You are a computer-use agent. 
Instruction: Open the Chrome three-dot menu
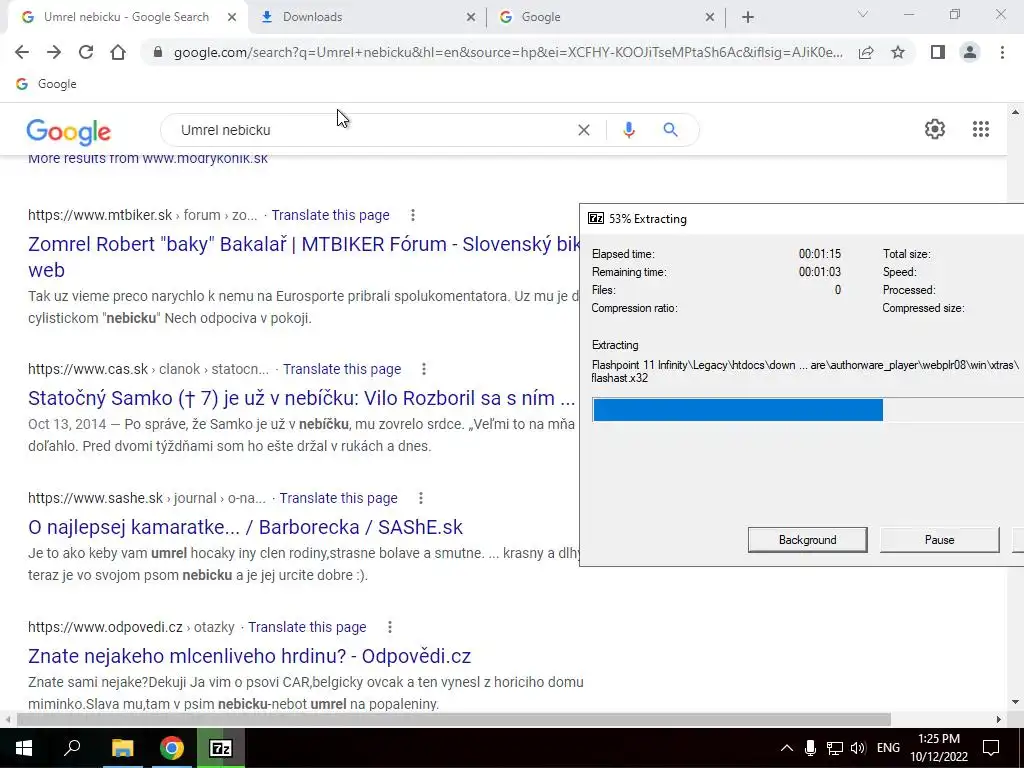[1002, 52]
